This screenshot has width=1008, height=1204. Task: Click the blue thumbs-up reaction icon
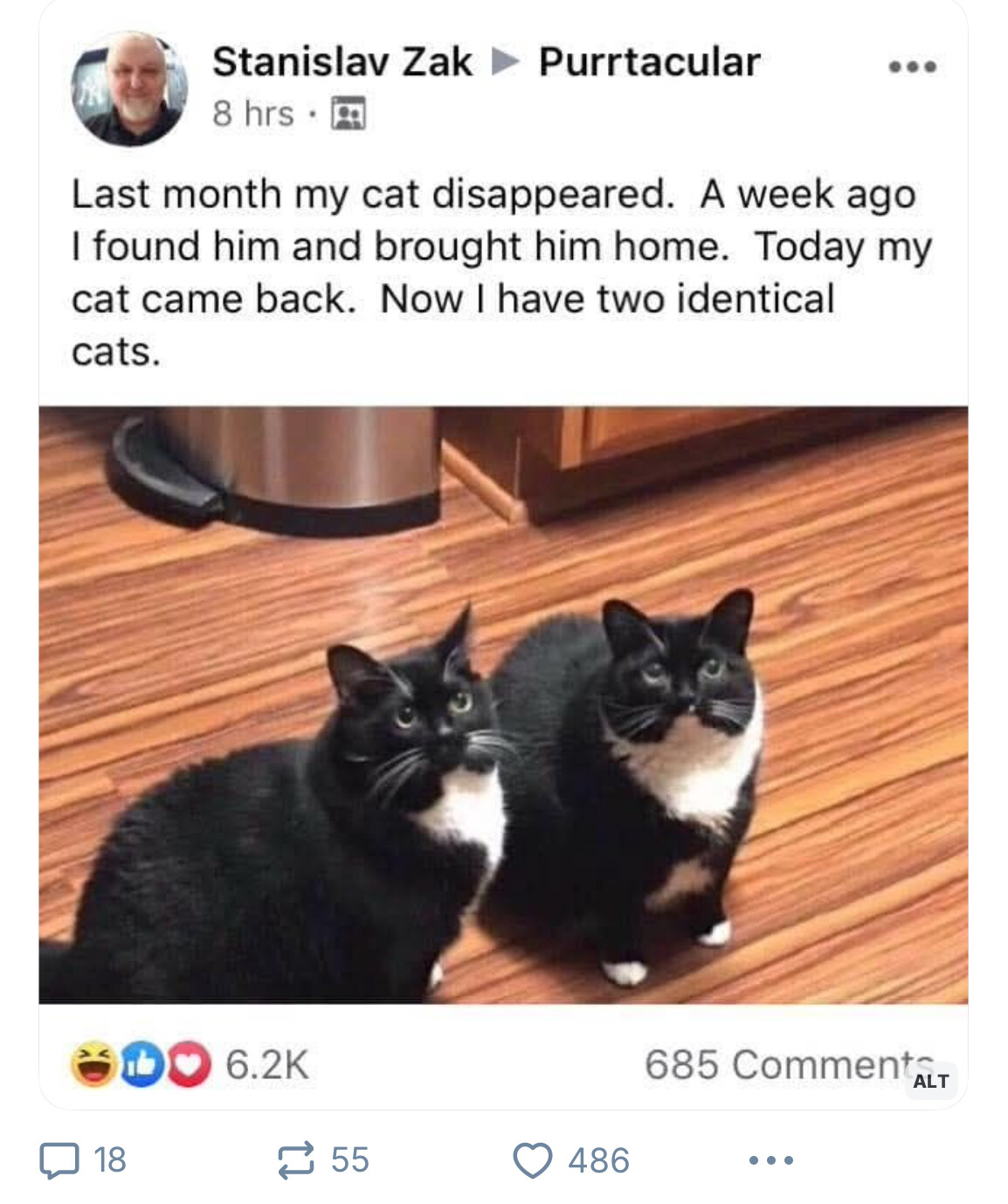tap(140, 1064)
